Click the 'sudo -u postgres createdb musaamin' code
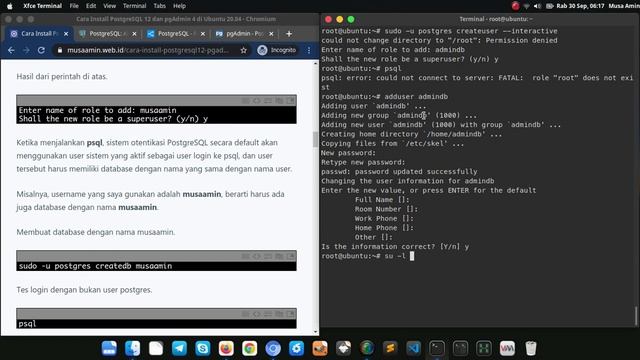This screenshot has height=360, width=640. [95, 266]
